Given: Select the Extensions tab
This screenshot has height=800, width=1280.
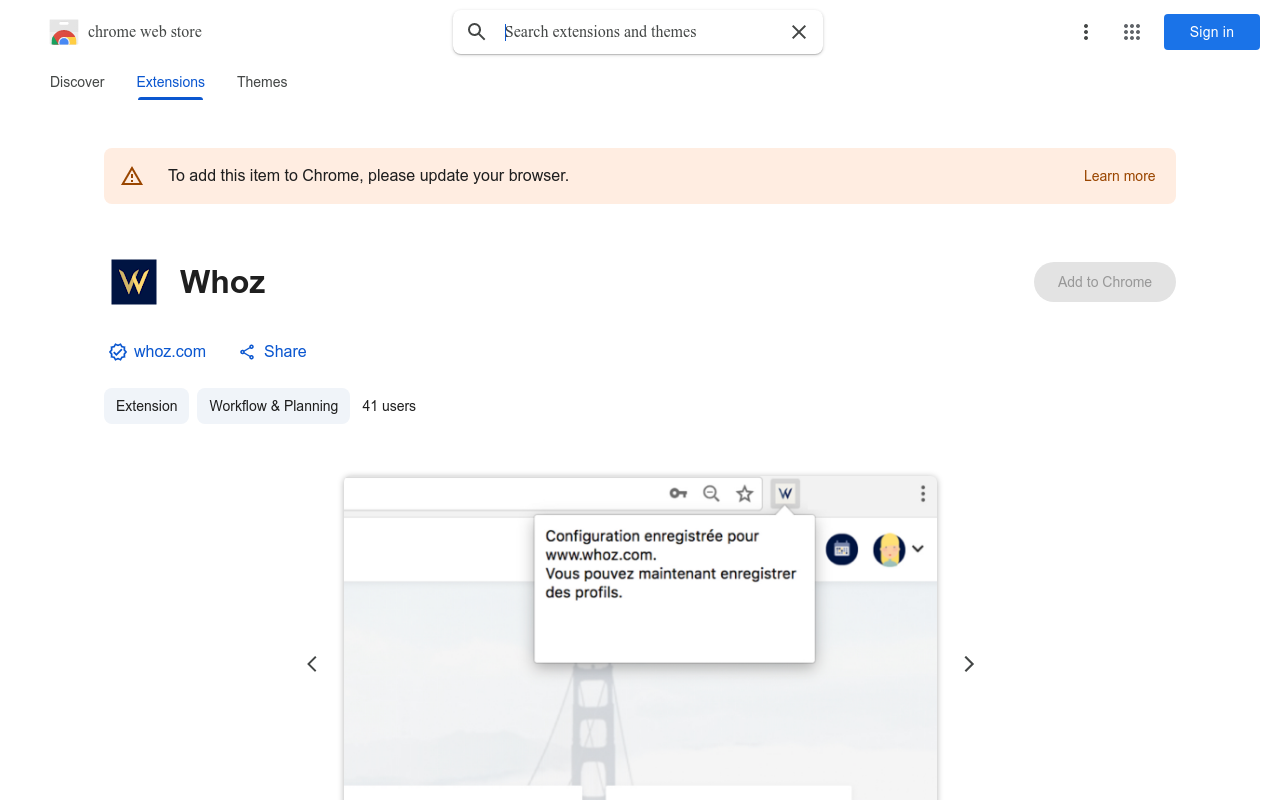Looking at the screenshot, I should tap(171, 82).
